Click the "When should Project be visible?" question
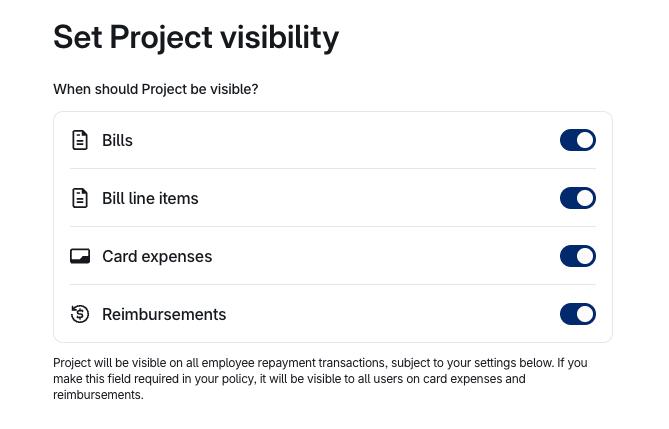 click(155, 90)
